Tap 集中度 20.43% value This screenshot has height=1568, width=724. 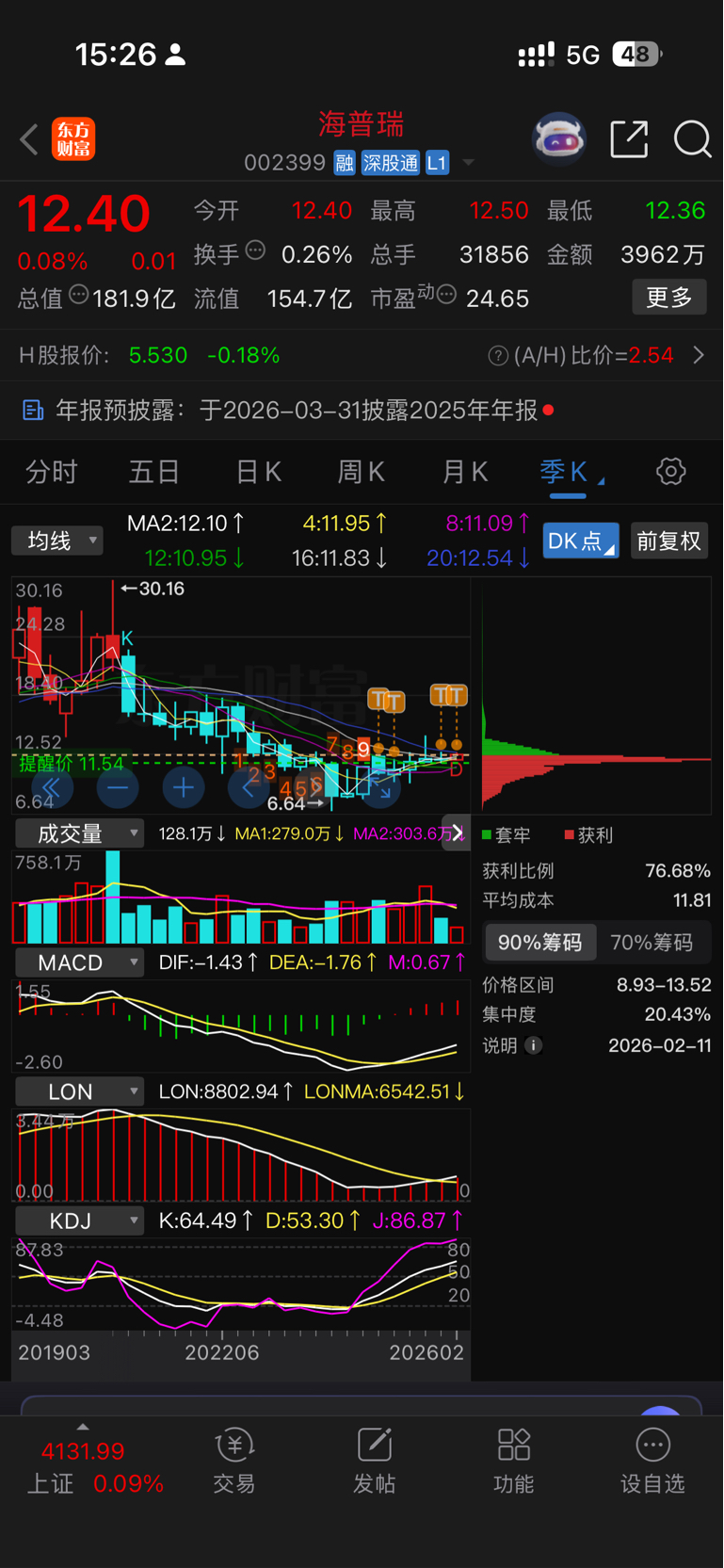(678, 1014)
